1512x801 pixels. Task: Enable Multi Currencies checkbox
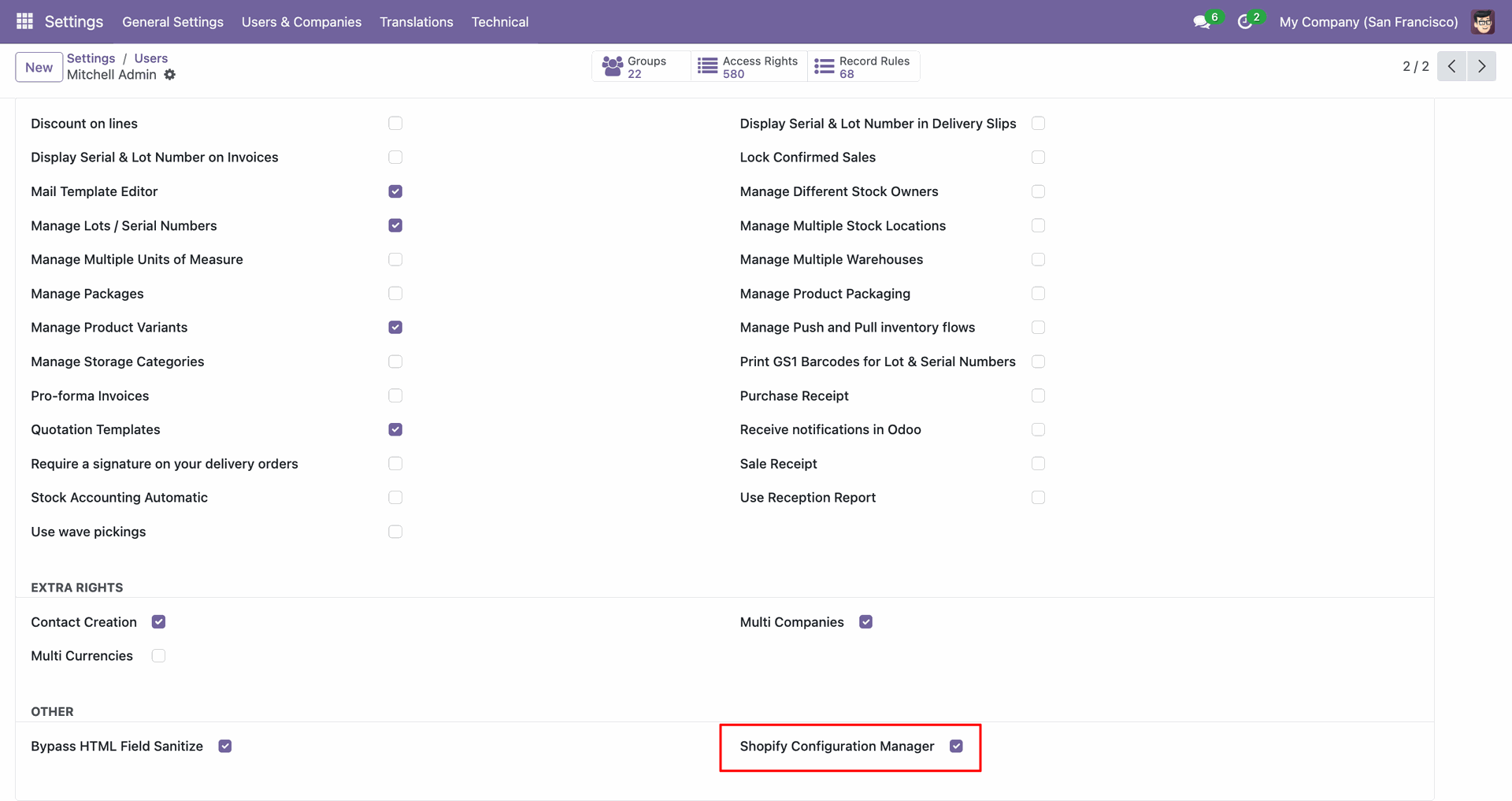coord(158,656)
